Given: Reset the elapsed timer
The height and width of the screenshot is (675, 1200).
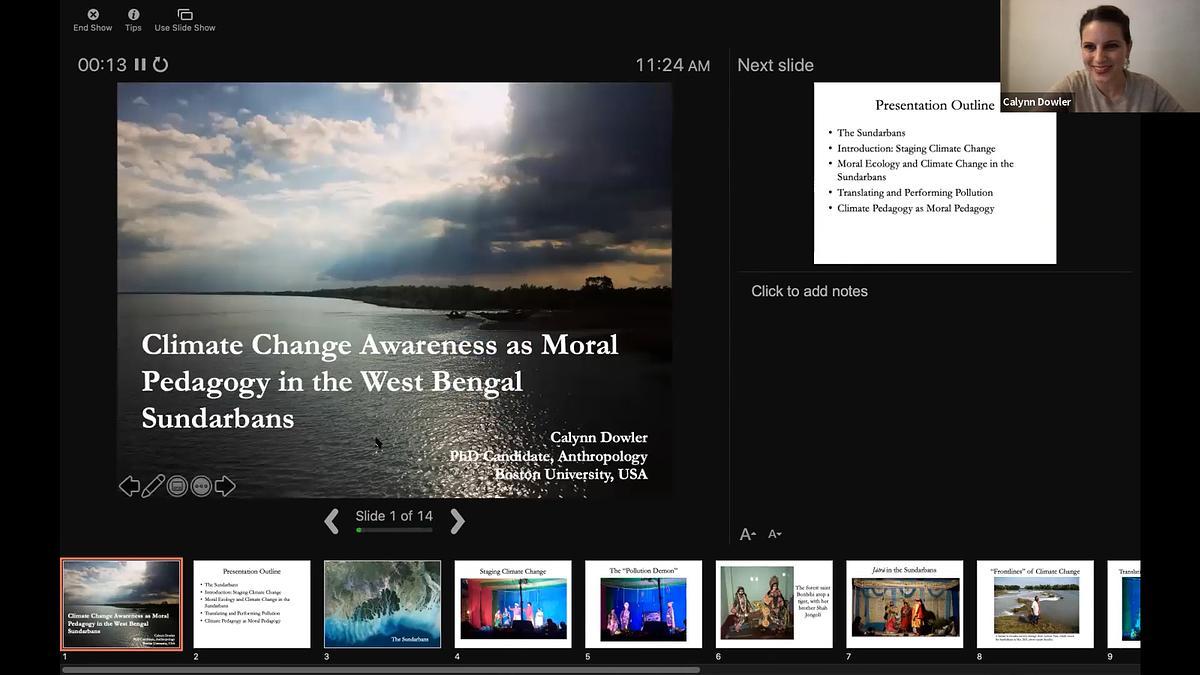Looking at the screenshot, I should [x=160, y=65].
